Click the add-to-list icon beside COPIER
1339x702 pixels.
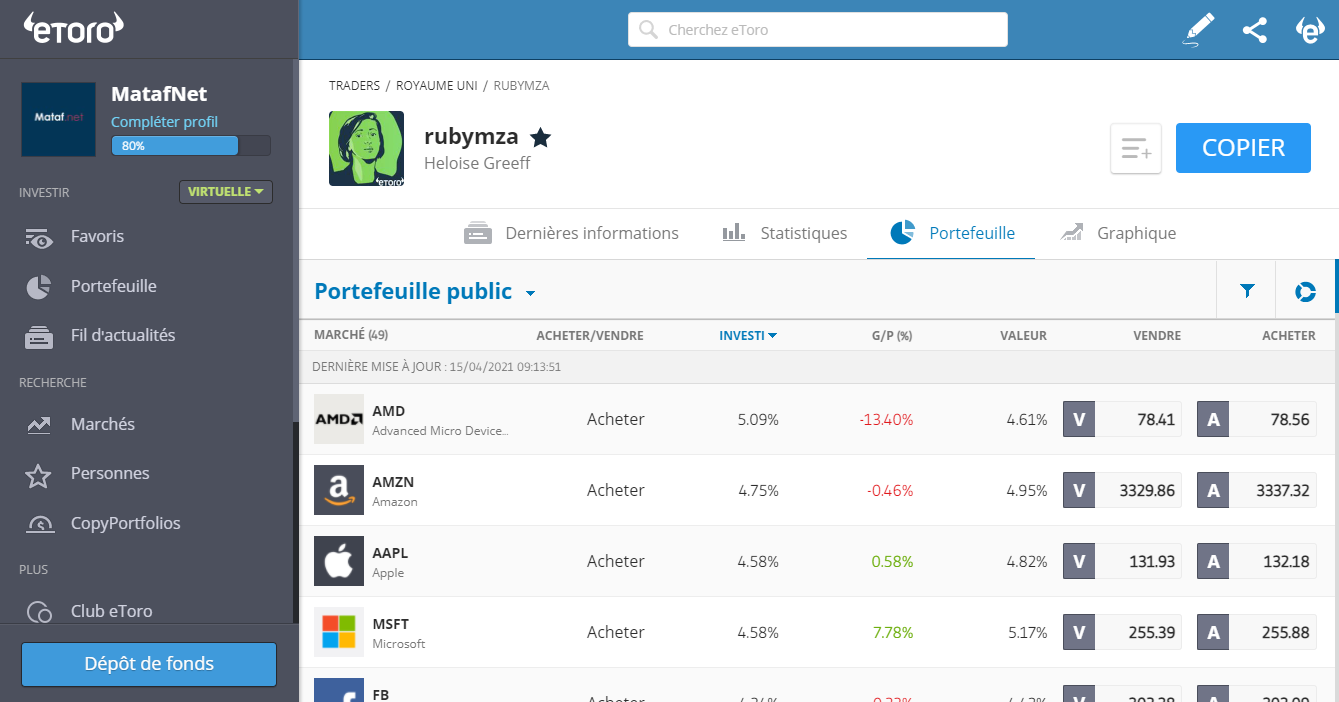point(1136,149)
